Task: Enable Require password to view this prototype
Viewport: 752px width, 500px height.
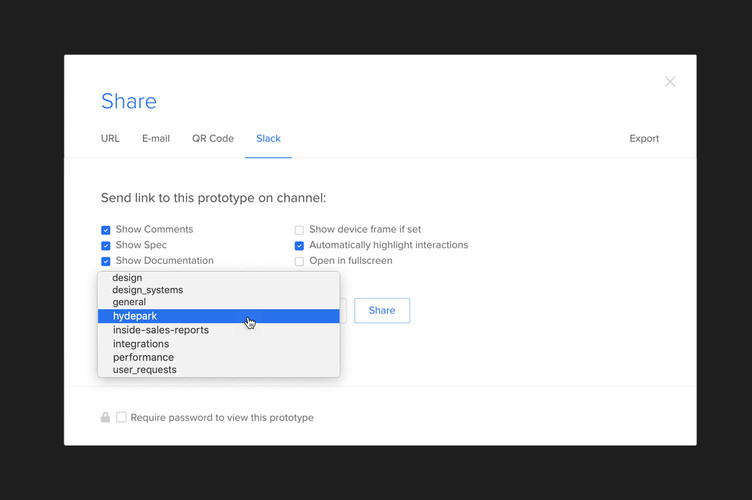Action: tap(121, 417)
